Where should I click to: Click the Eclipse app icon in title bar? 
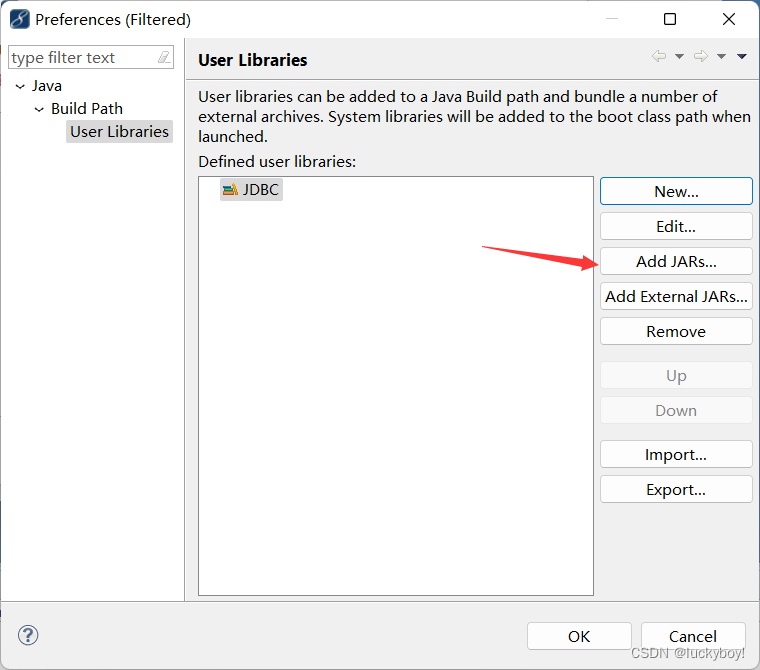pyautogui.click(x=20, y=19)
